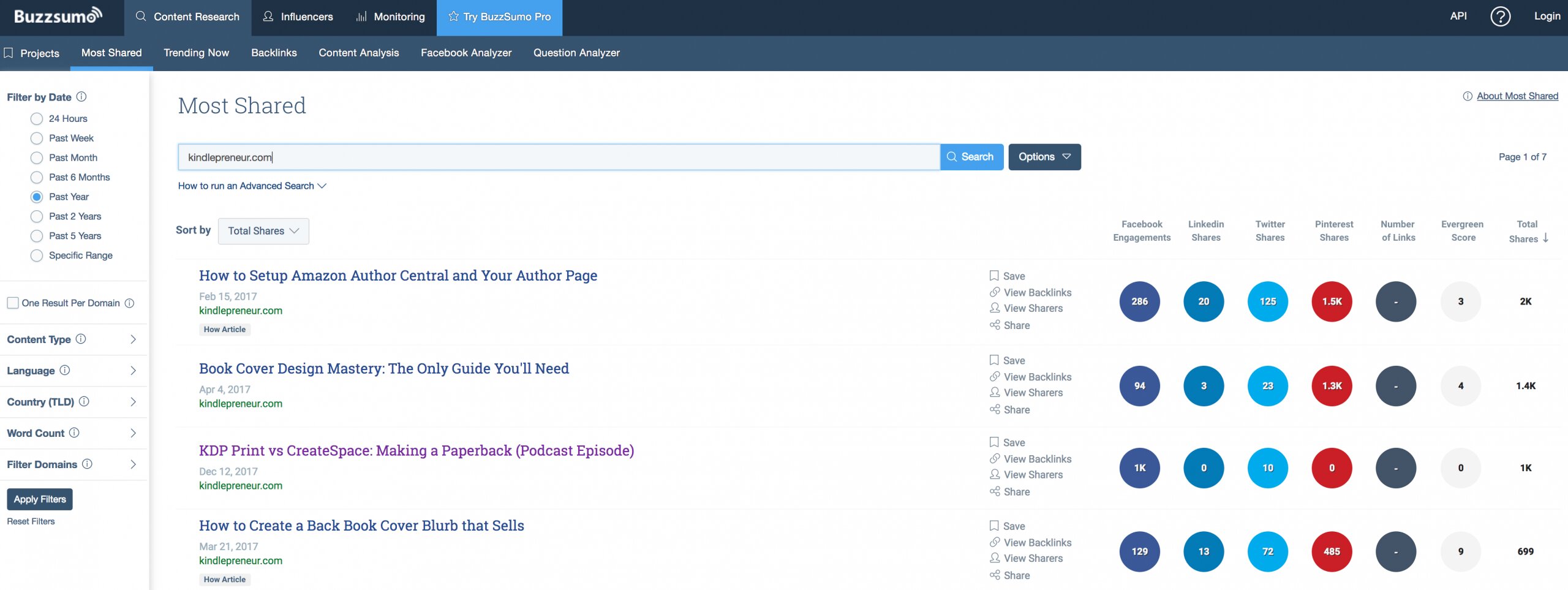
Task: Click the API link
Action: (x=1458, y=17)
